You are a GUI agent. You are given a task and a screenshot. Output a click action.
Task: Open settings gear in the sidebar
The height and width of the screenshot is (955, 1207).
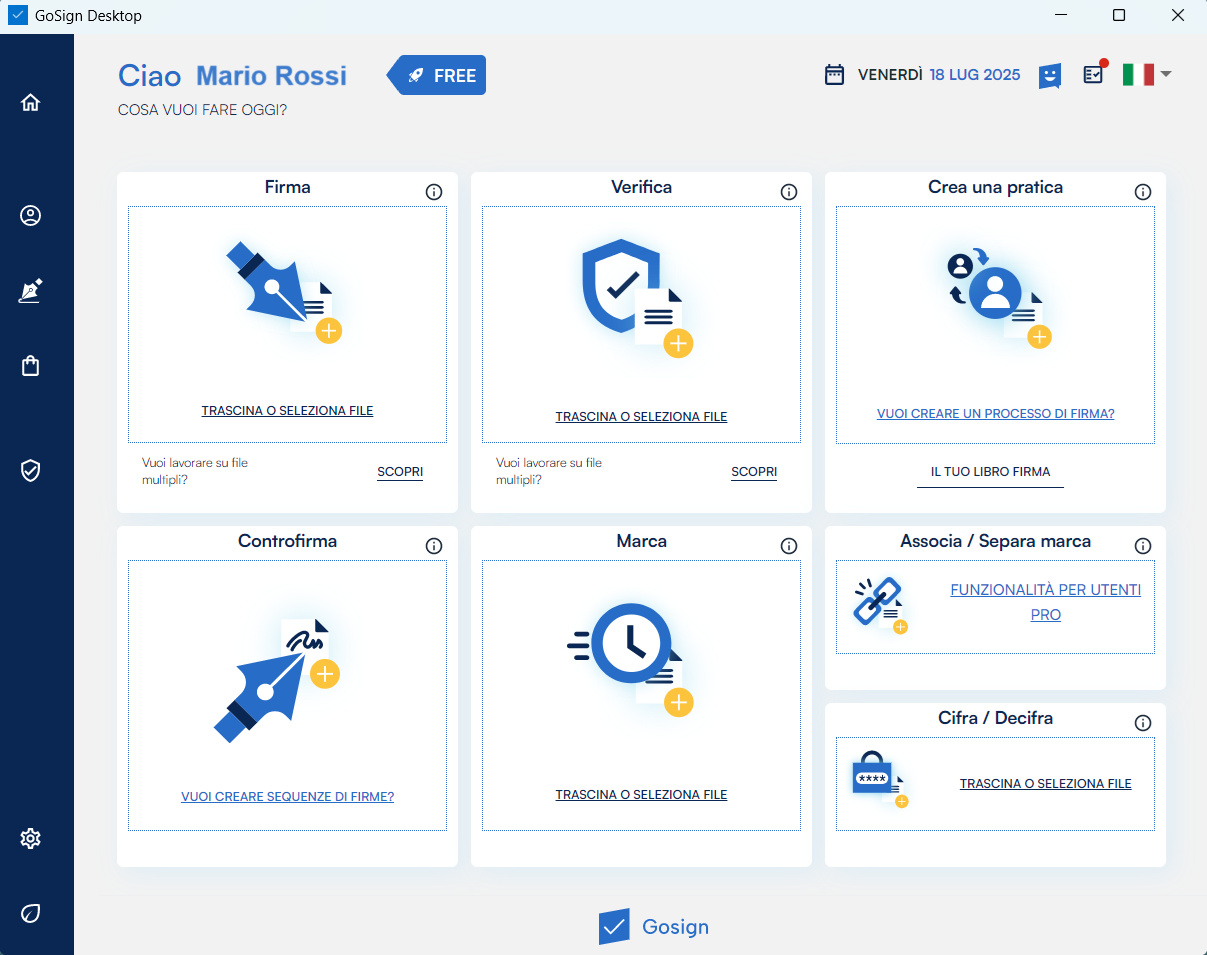(x=31, y=838)
